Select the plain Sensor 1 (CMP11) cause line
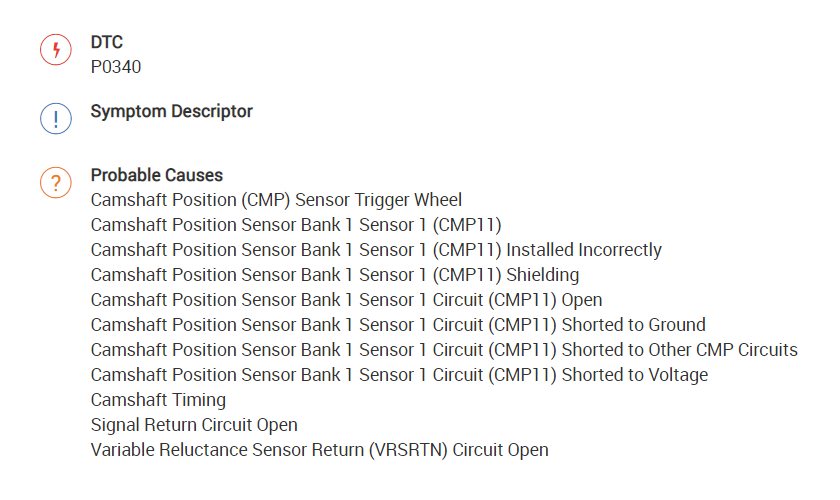This screenshot has height=500, width=840. click(x=295, y=225)
